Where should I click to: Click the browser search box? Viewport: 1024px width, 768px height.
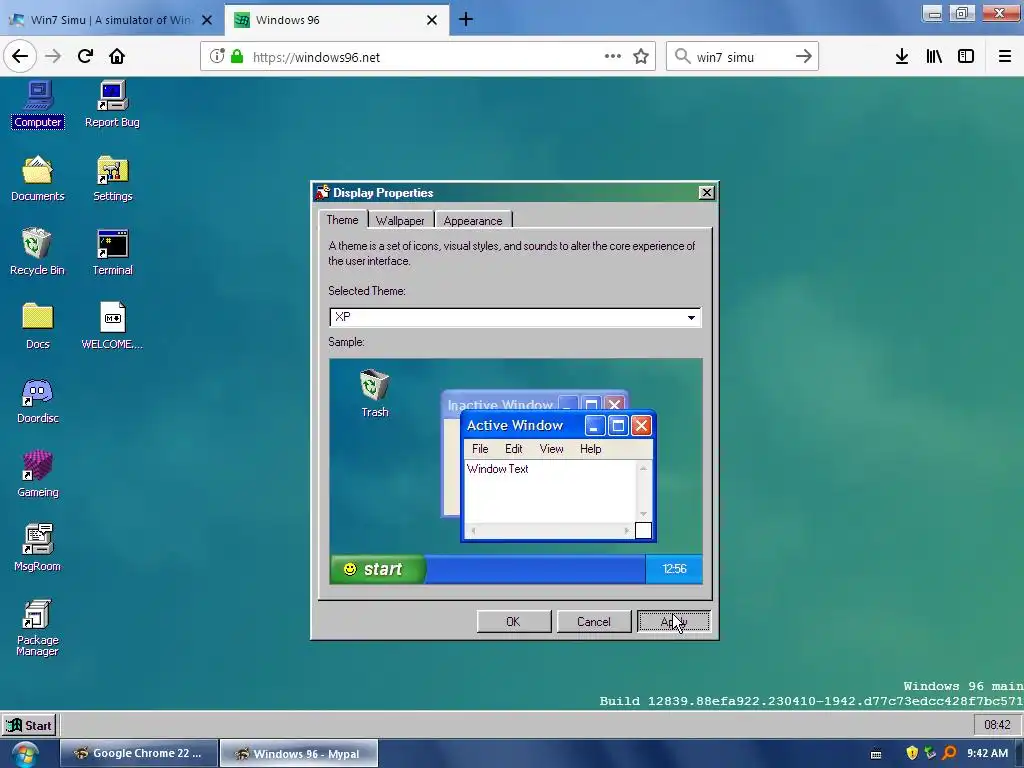[743, 57]
